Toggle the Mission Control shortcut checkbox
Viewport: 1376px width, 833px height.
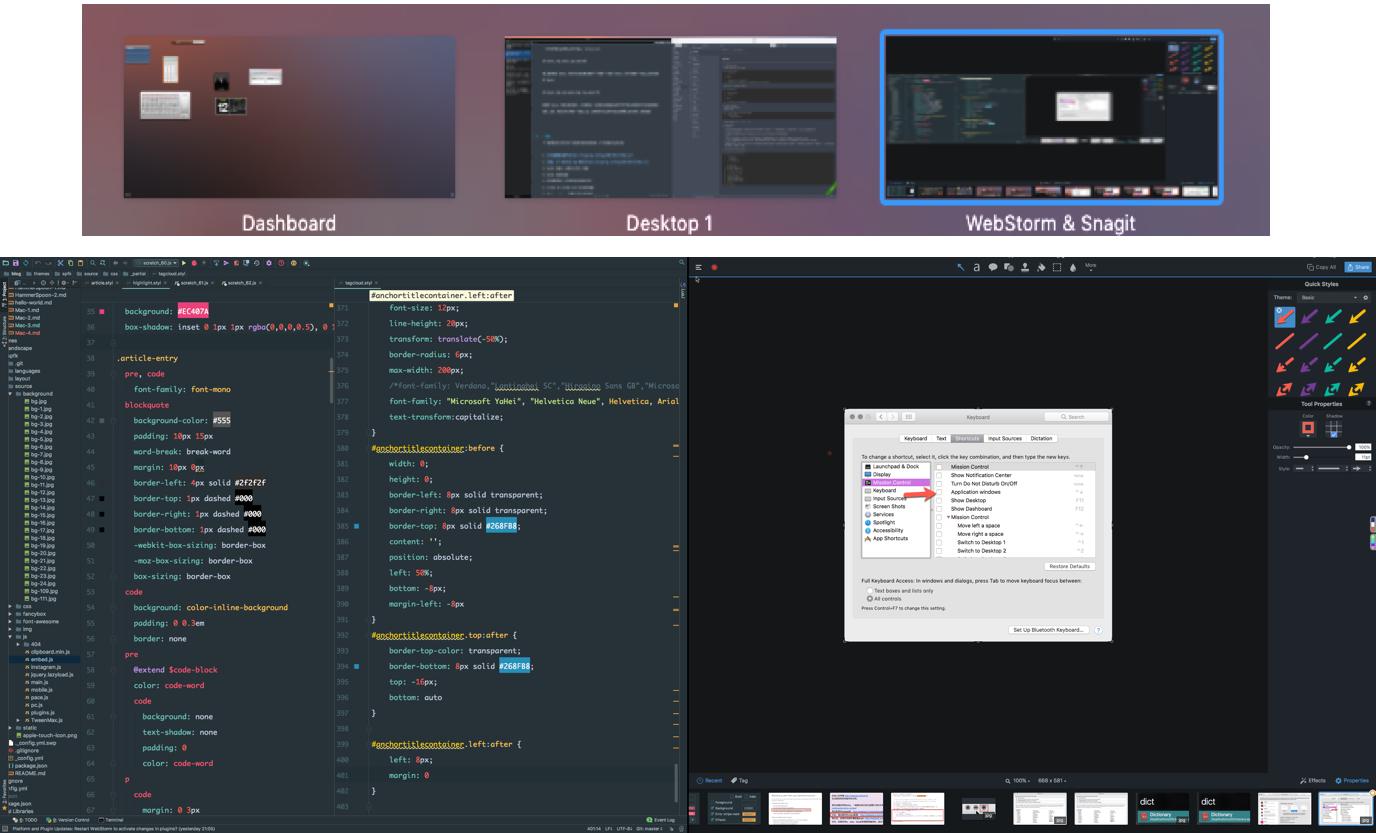pyautogui.click(x=939, y=467)
